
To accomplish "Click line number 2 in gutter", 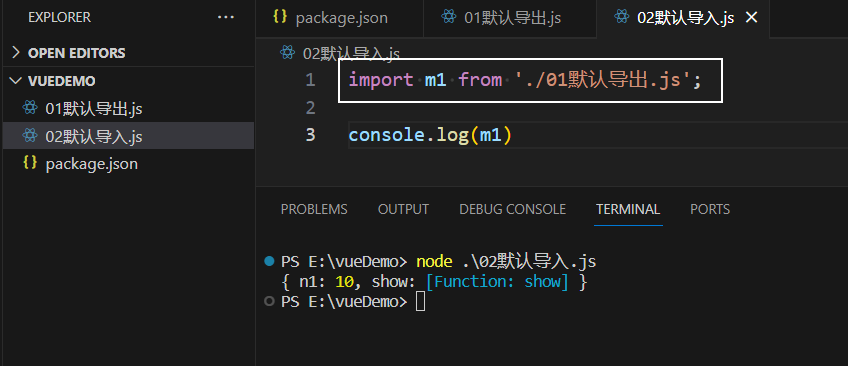I will [x=310, y=108].
